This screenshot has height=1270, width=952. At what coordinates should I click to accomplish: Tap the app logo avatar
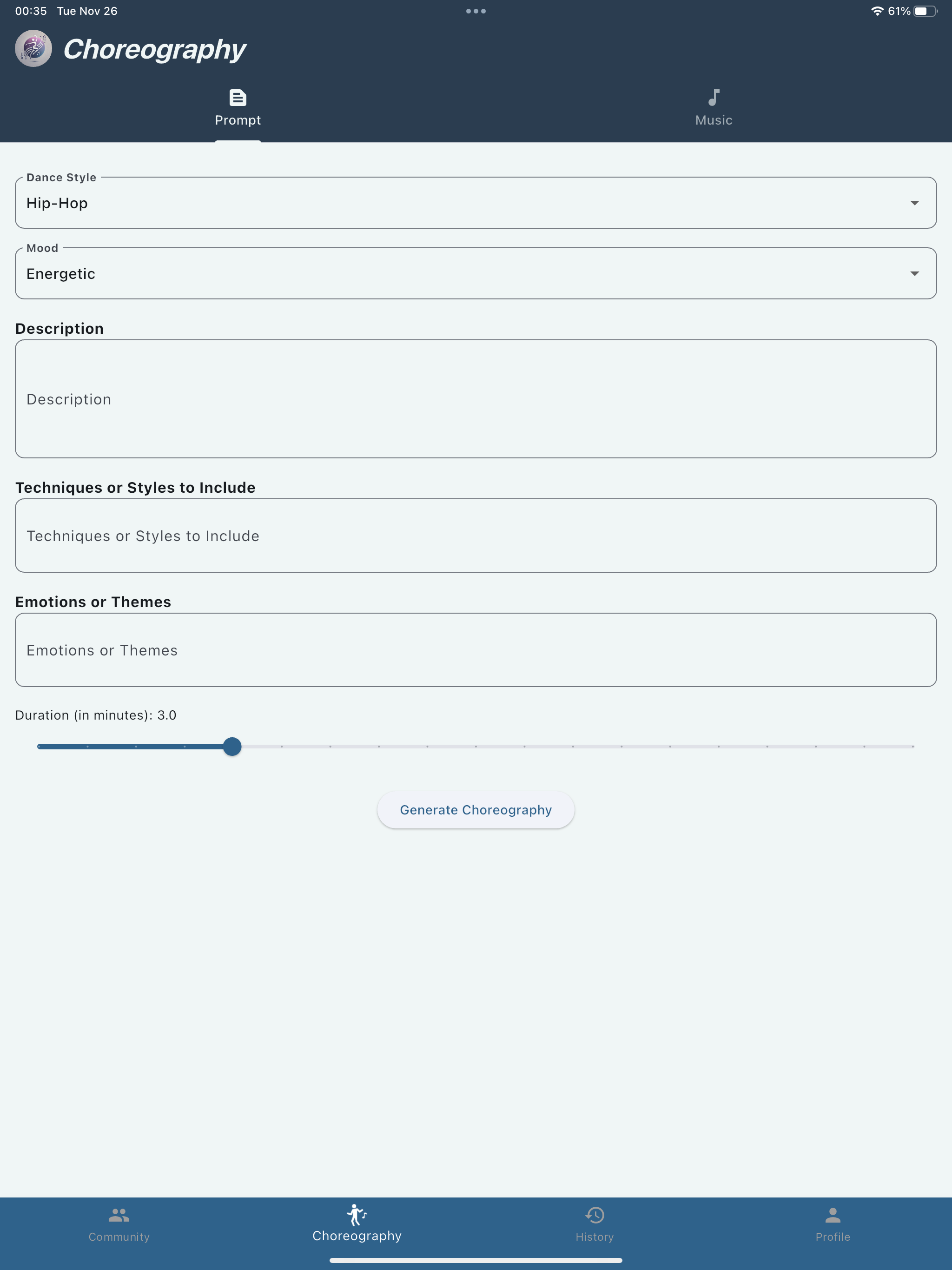click(33, 49)
